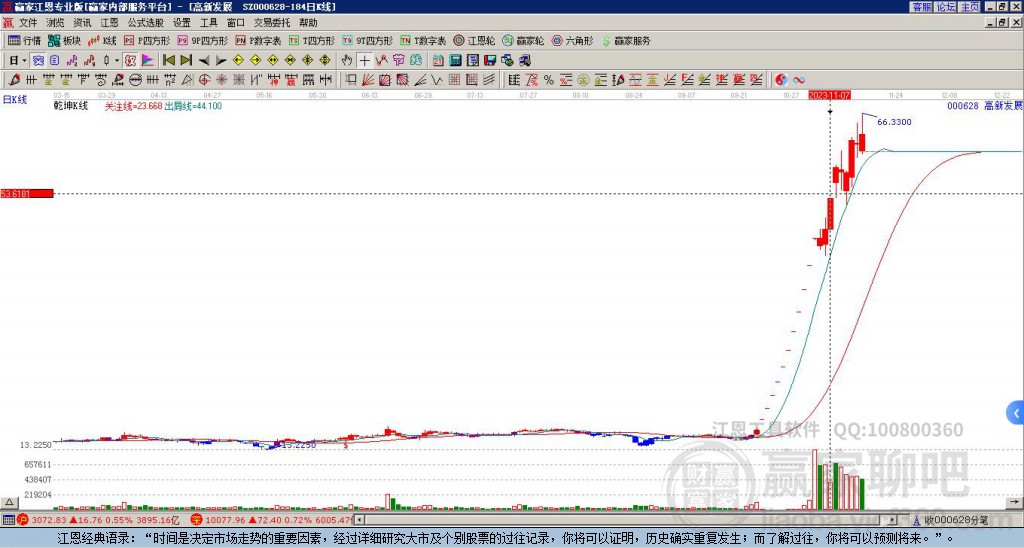The width and height of the screenshot is (1024, 548).
Task: Click the yin-yang Taiji icon in toolbar
Action: (781, 79)
